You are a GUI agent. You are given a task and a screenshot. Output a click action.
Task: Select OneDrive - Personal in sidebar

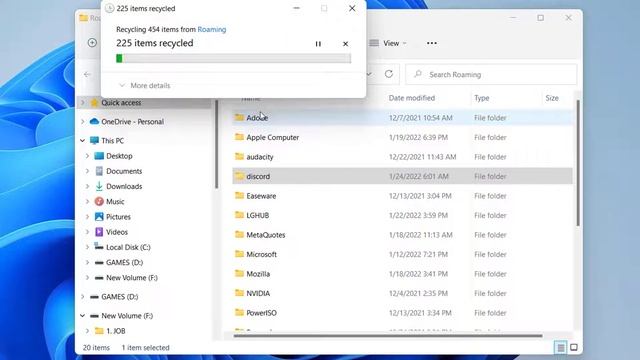click(x=132, y=122)
